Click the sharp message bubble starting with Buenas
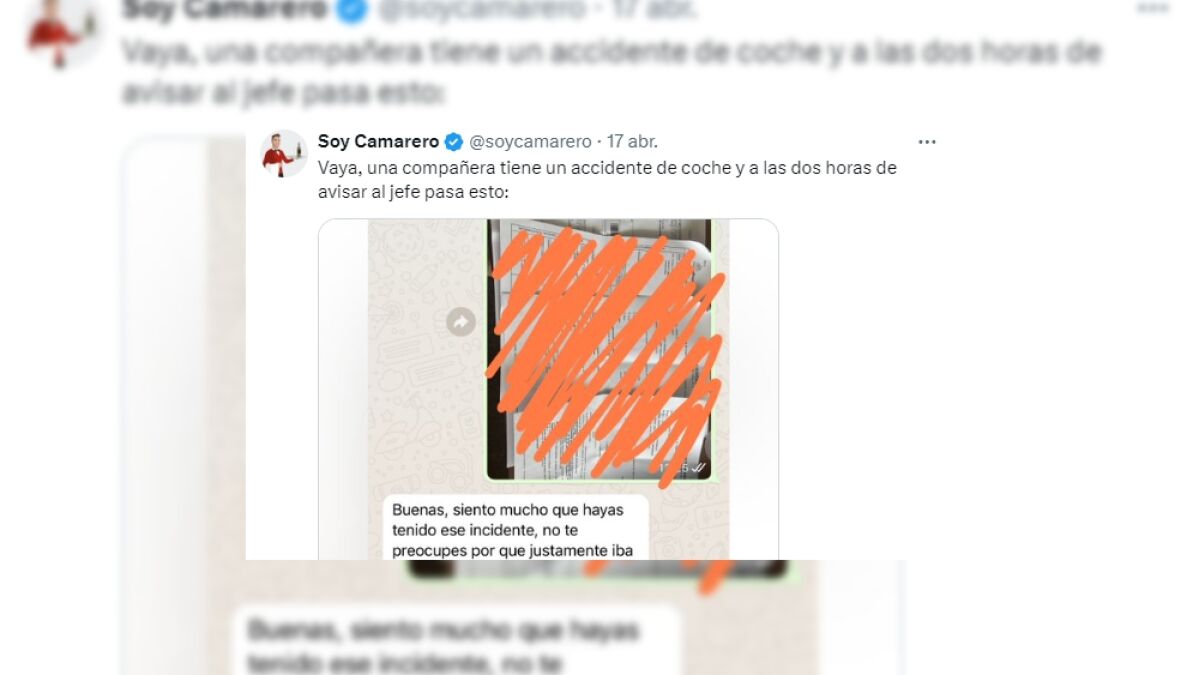1199x675 pixels. [x=515, y=527]
